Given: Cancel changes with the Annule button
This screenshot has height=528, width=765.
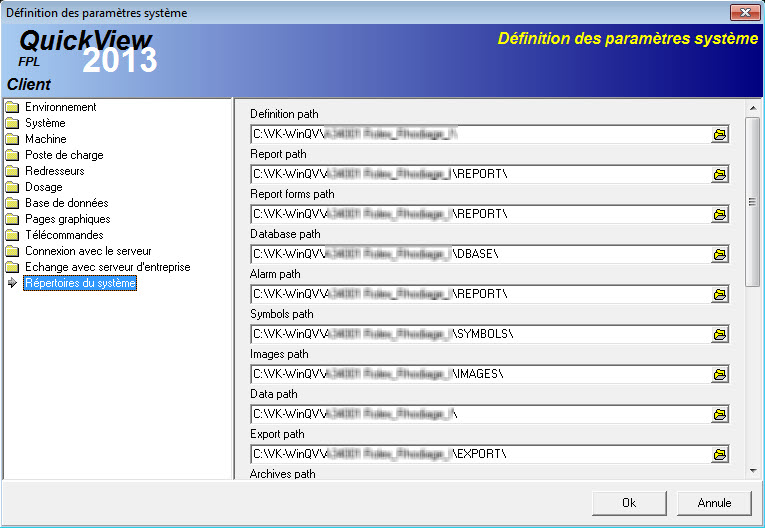Looking at the screenshot, I should [x=714, y=503].
